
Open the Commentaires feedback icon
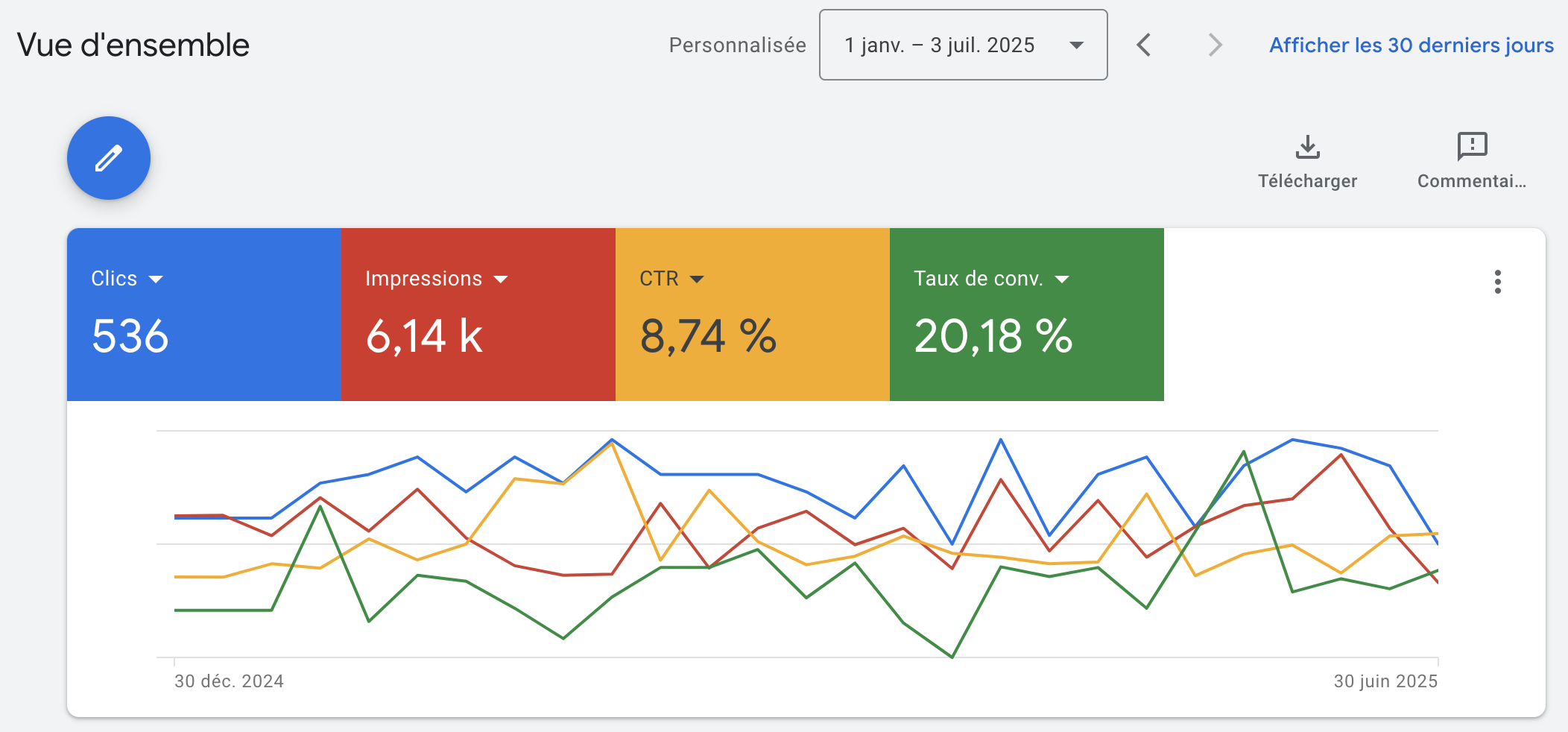click(x=1472, y=147)
